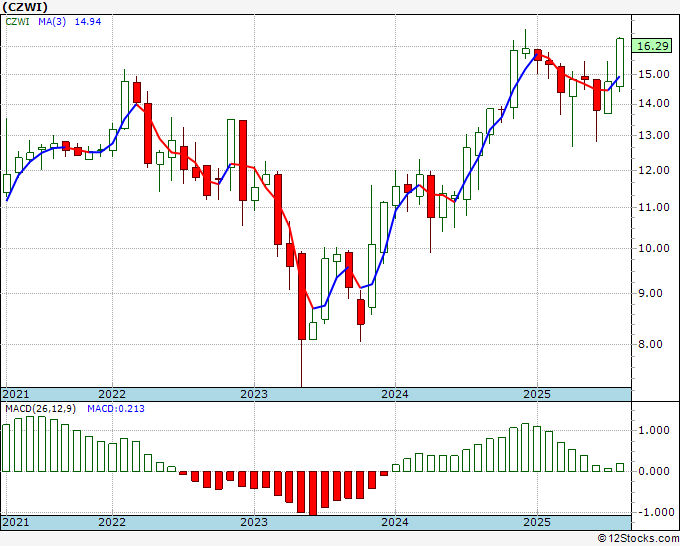Click the 11.00 price axis label

(654, 207)
